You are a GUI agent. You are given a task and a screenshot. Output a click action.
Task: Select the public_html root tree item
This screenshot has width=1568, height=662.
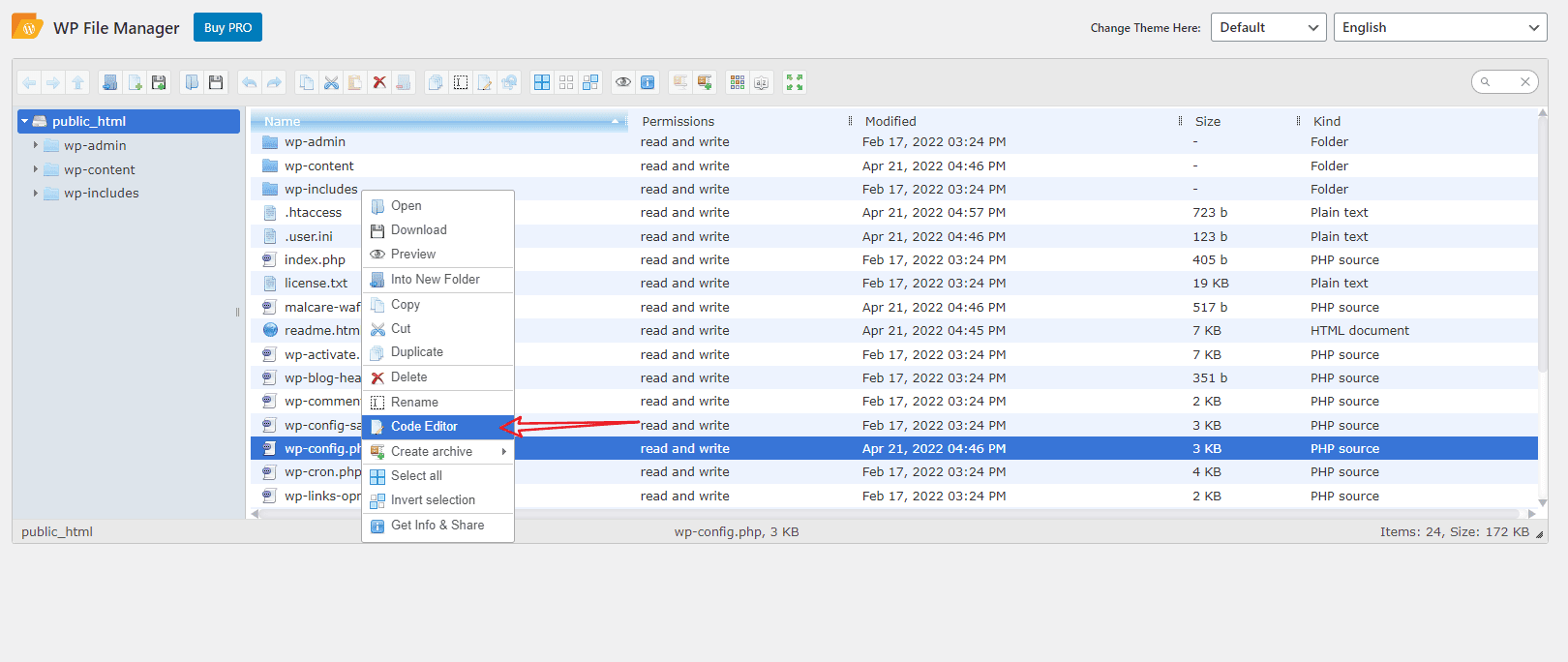click(x=89, y=121)
